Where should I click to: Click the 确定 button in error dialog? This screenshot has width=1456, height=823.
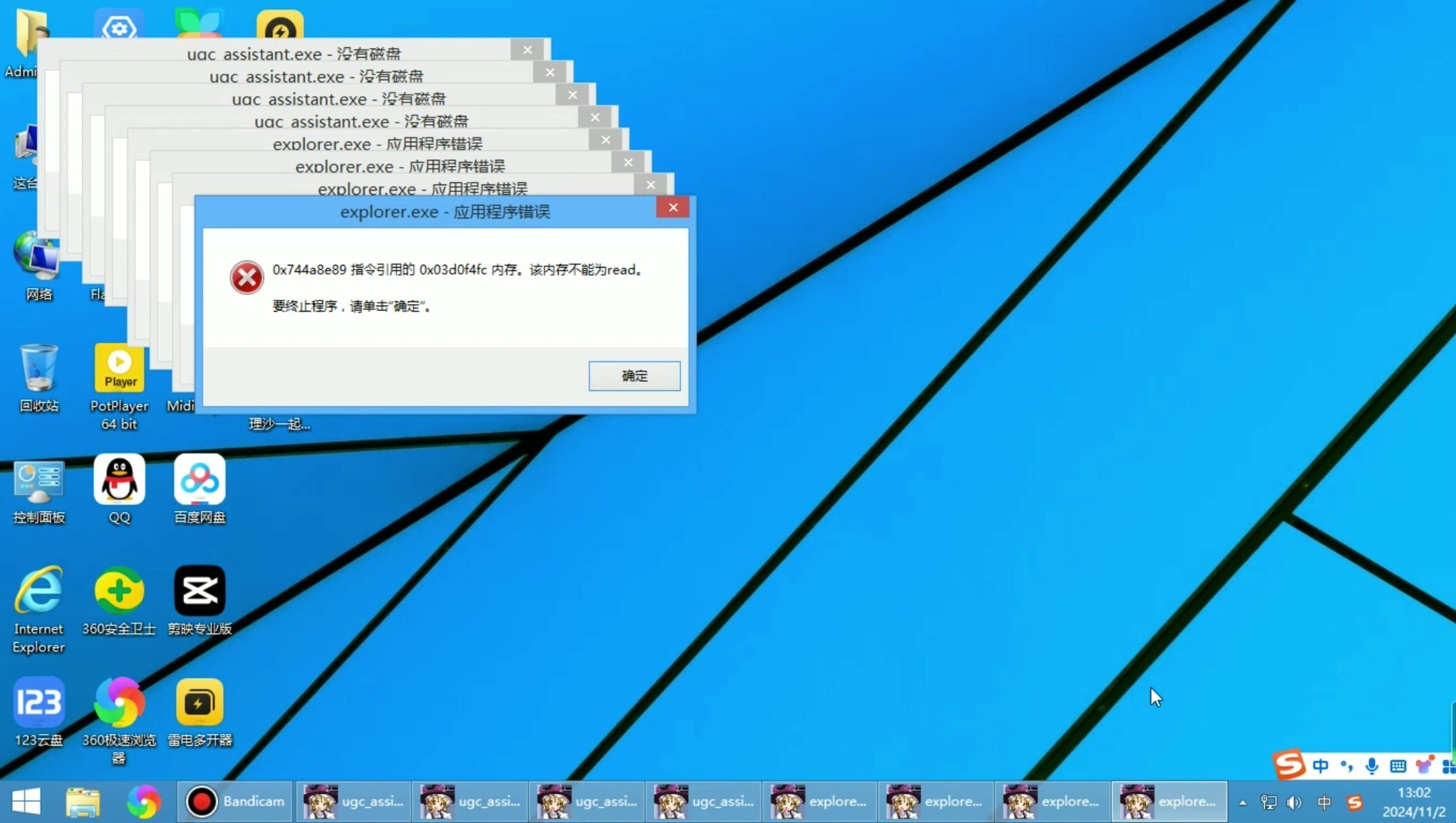click(634, 376)
